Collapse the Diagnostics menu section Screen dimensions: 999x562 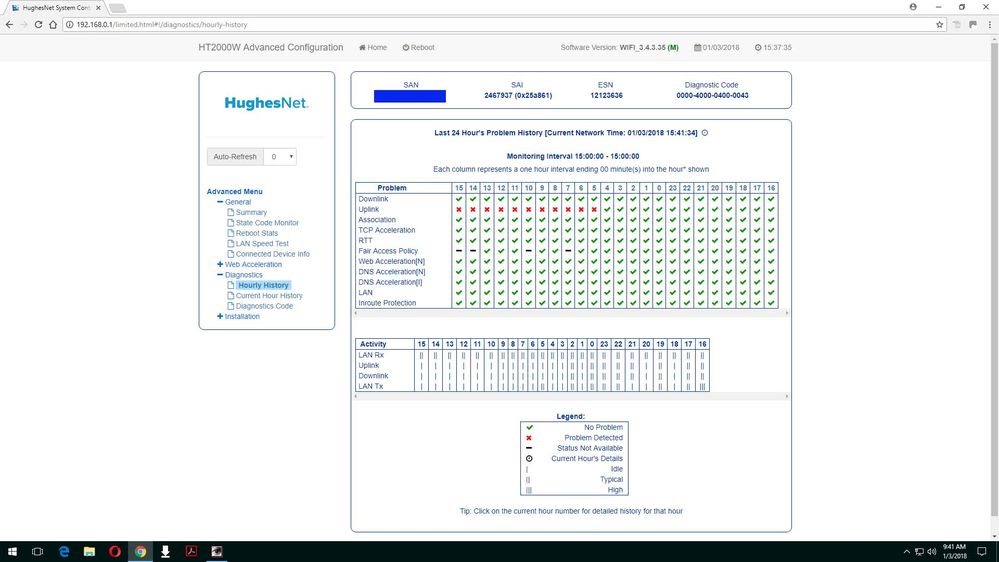[220, 274]
